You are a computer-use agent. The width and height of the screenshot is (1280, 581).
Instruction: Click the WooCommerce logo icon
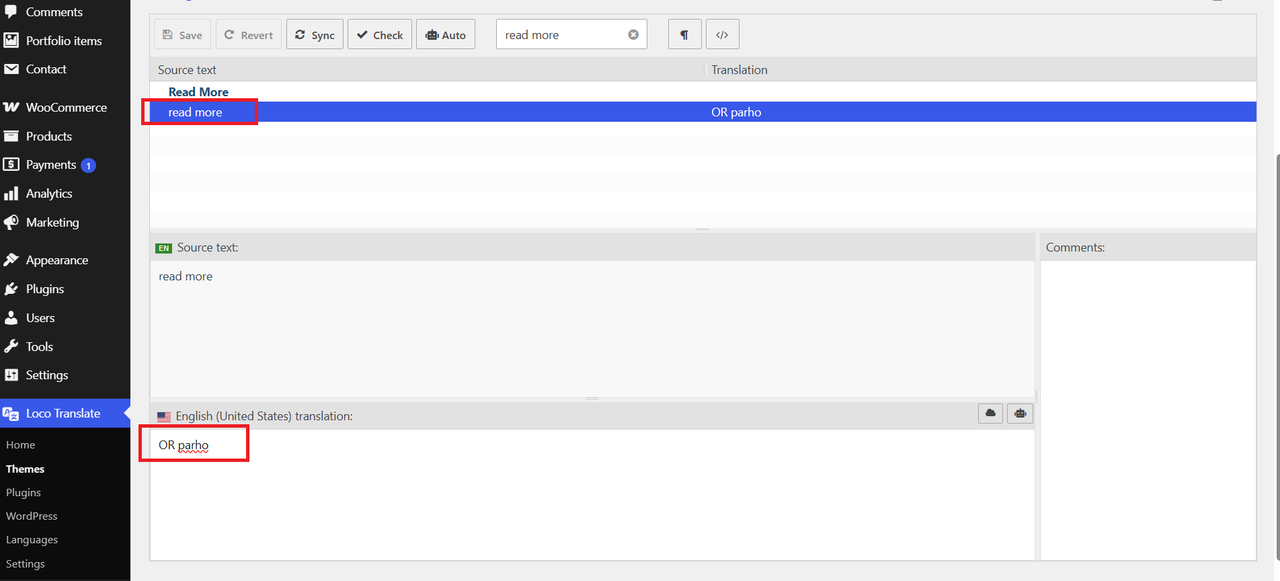[x=11, y=107]
